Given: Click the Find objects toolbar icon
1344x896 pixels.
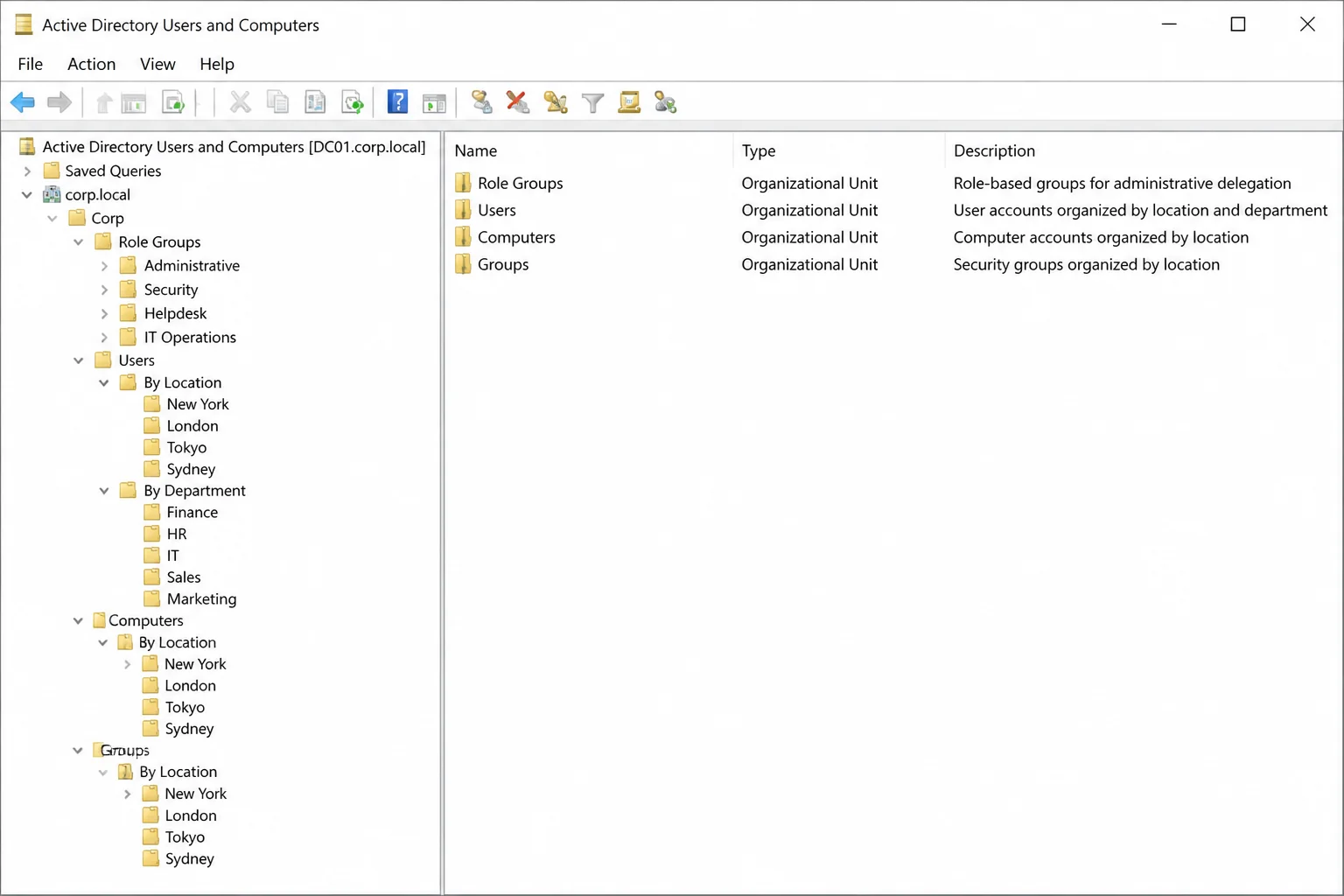Looking at the screenshot, I should [629, 102].
